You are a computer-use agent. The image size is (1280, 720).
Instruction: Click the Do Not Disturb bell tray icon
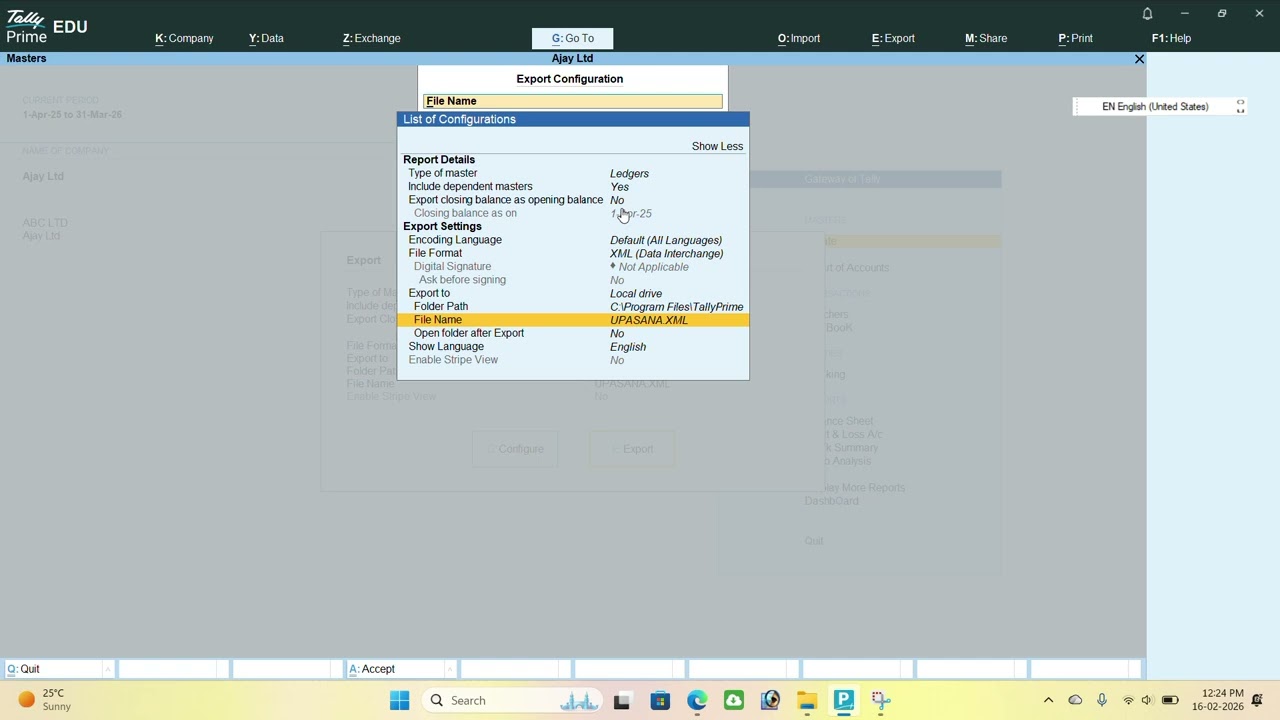coord(1258,700)
